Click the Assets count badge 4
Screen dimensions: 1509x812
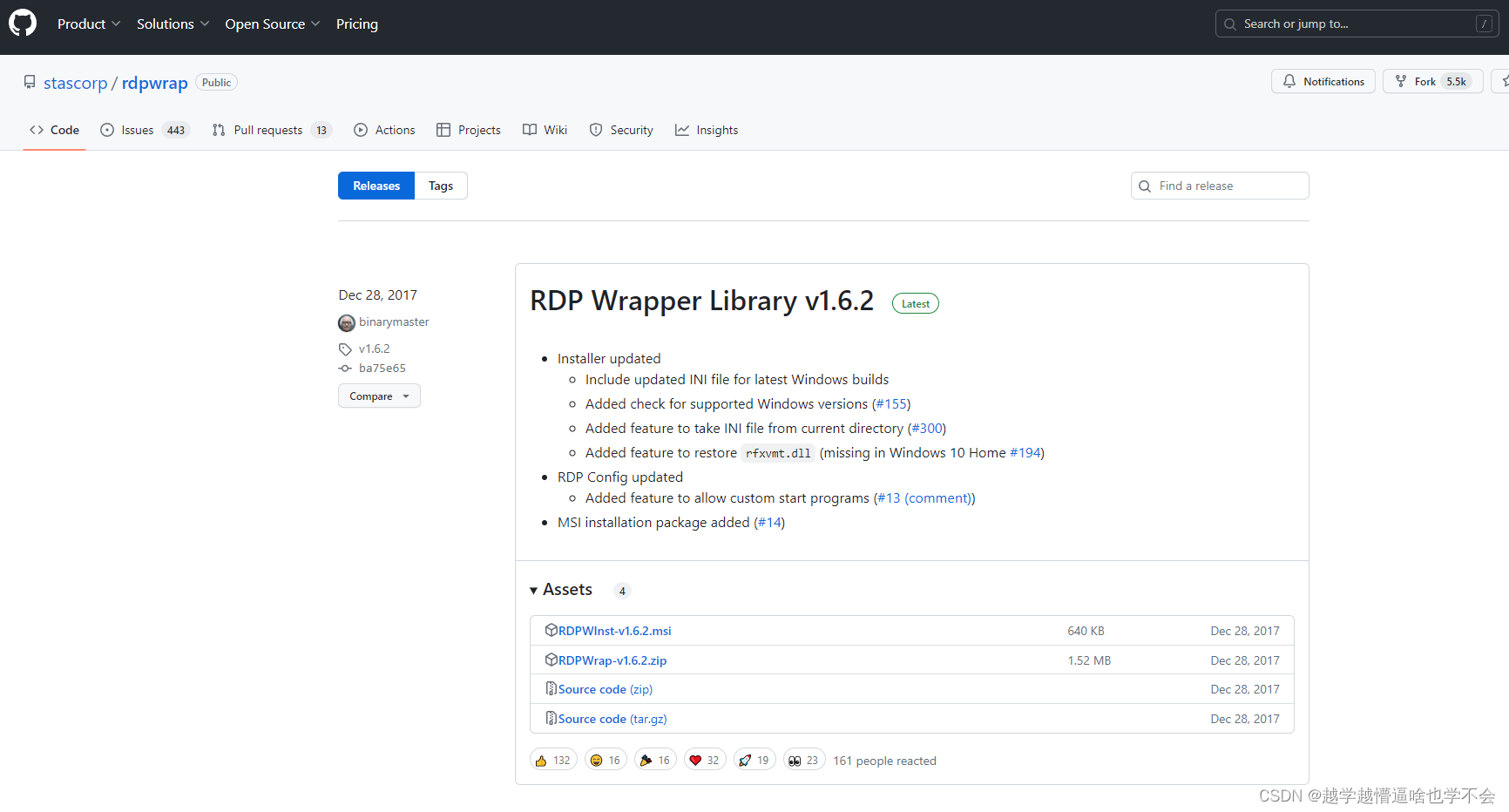(x=622, y=591)
